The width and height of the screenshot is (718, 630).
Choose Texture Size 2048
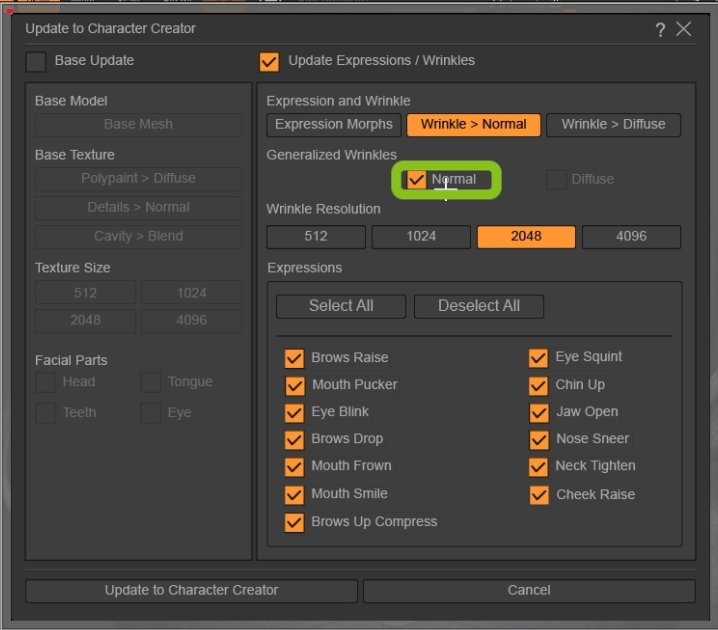[x=85, y=320]
